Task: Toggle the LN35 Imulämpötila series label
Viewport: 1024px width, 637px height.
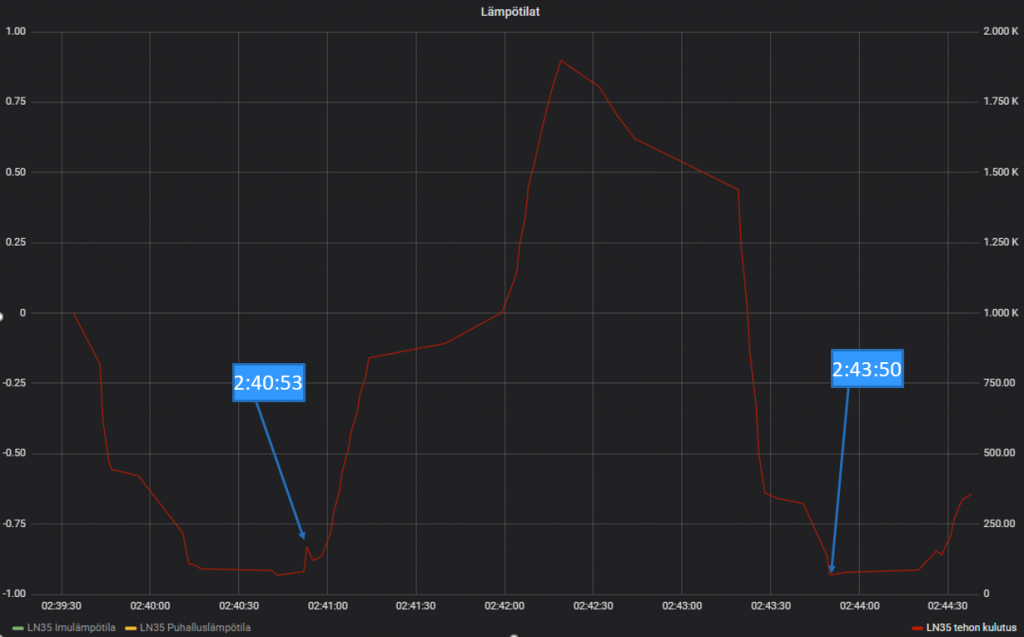Action: click(x=71, y=627)
